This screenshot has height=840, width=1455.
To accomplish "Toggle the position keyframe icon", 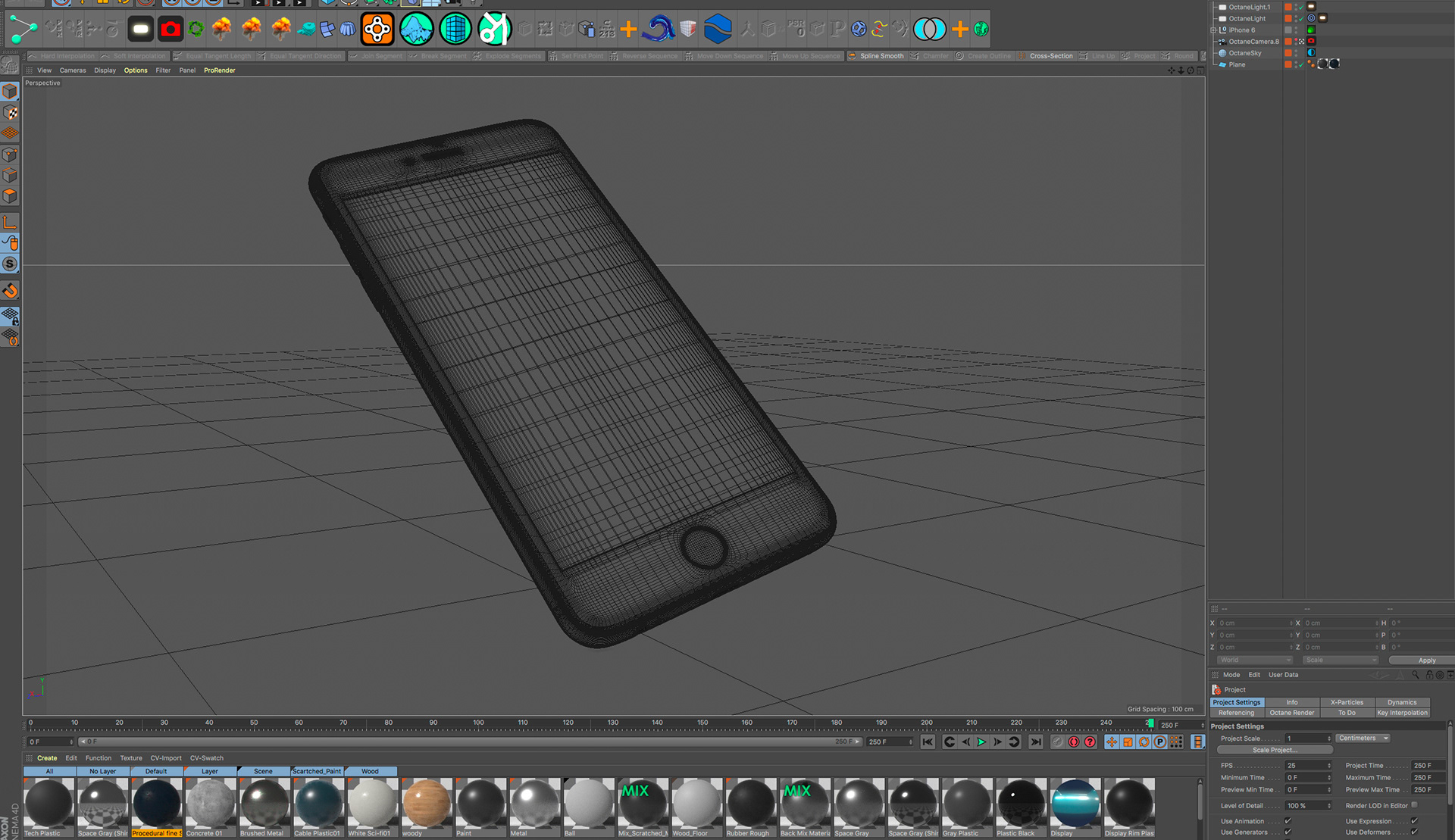I will click(x=1111, y=742).
